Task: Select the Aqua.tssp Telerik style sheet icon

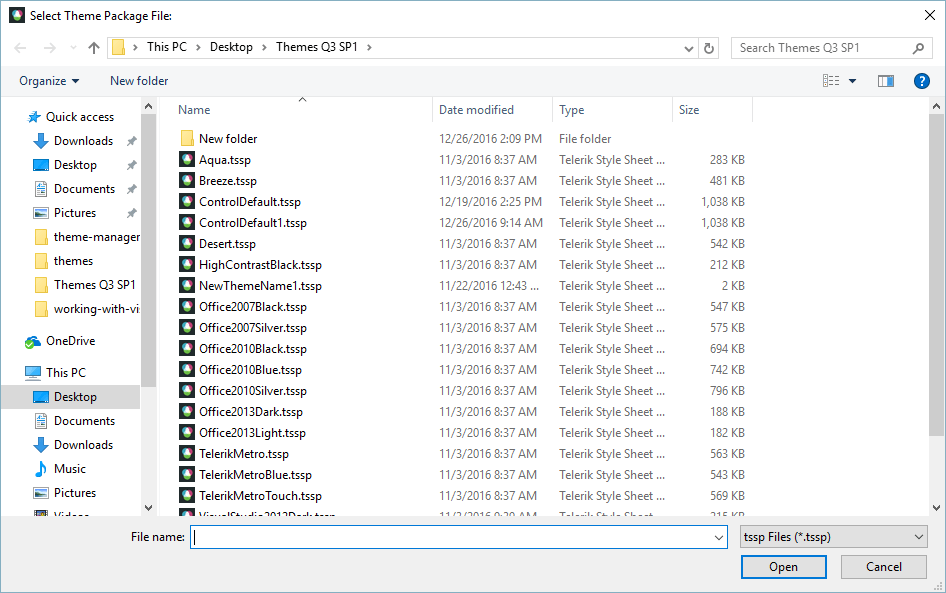Action: (186, 159)
